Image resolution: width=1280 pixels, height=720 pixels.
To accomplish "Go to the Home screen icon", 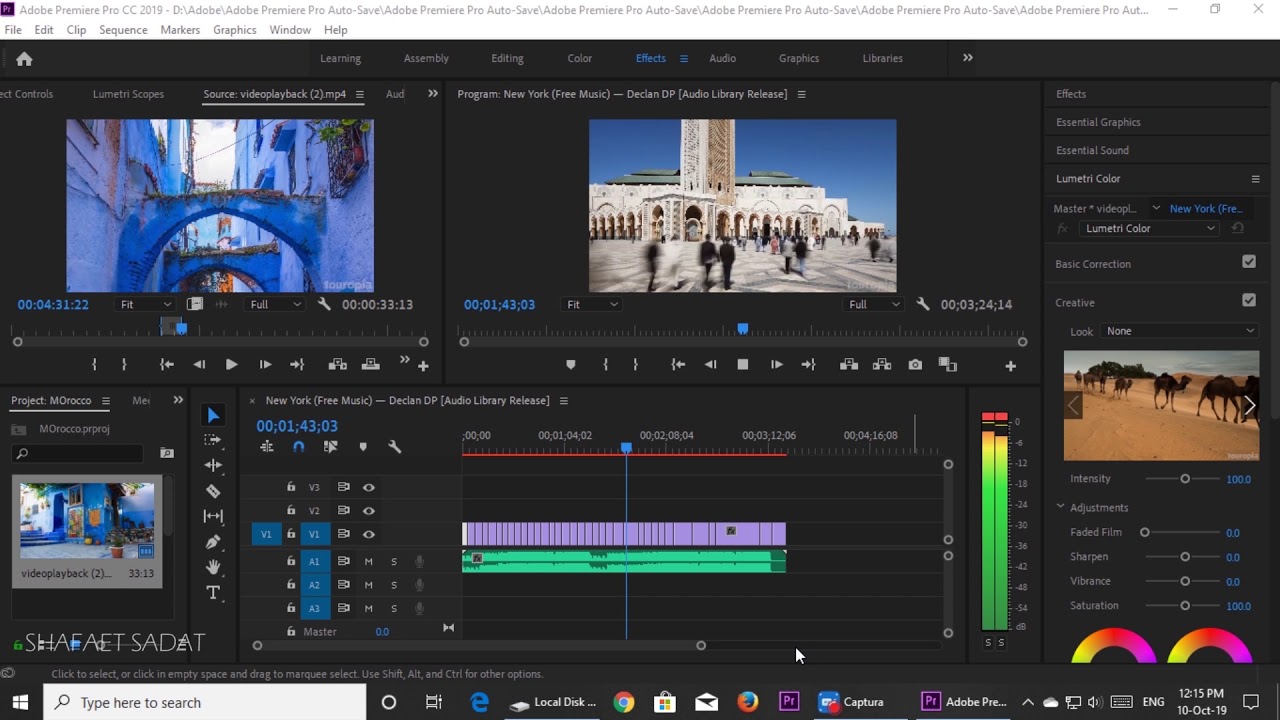I will [x=24, y=59].
